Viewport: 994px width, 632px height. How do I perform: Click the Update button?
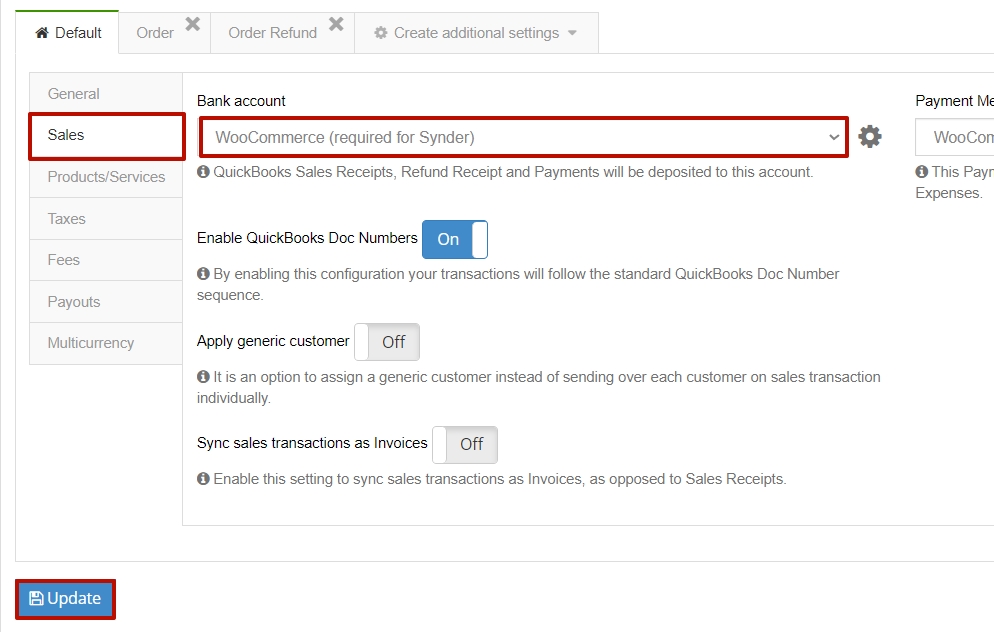point(65,598)
